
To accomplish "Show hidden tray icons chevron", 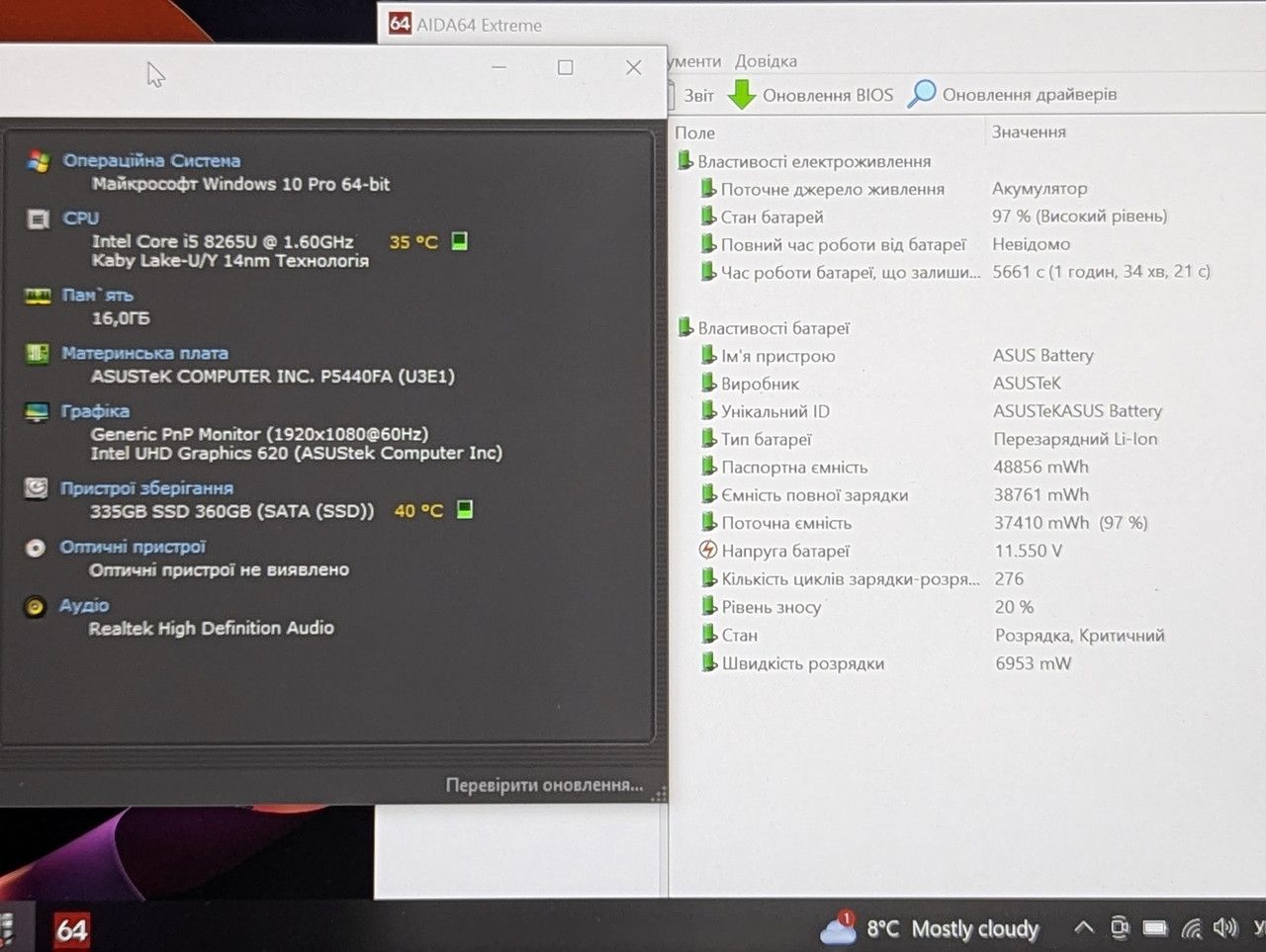I will (x=1084, y=927).
